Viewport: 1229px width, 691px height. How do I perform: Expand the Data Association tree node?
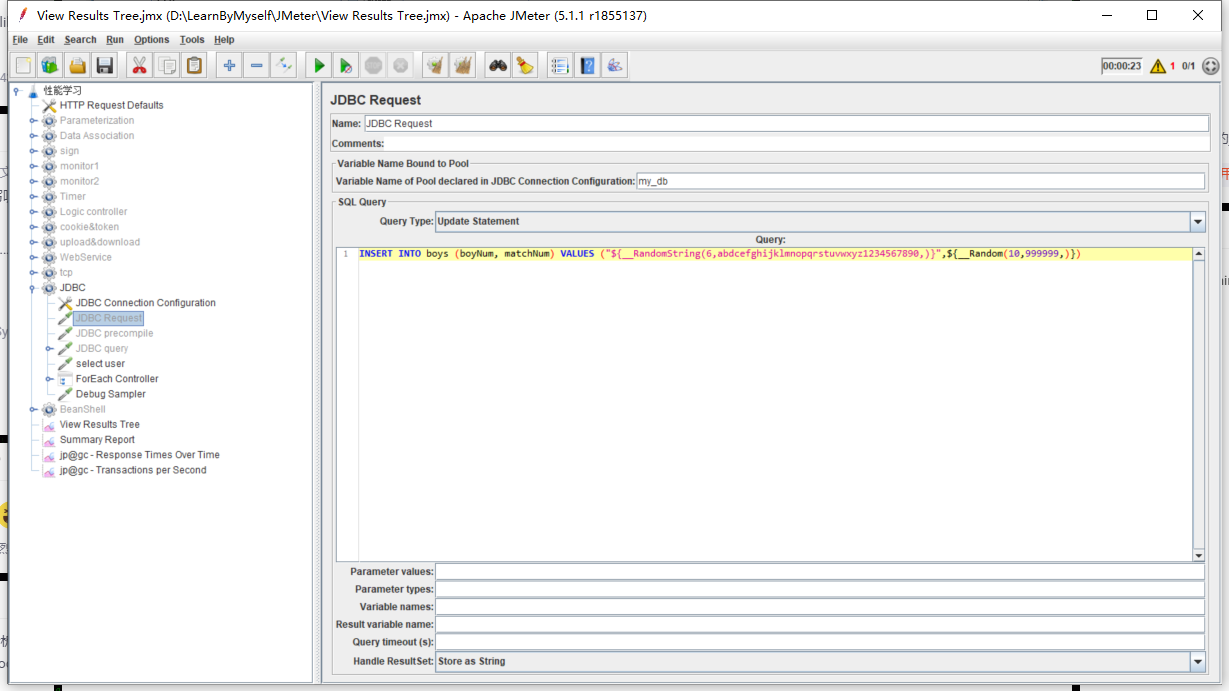(33, 136)
